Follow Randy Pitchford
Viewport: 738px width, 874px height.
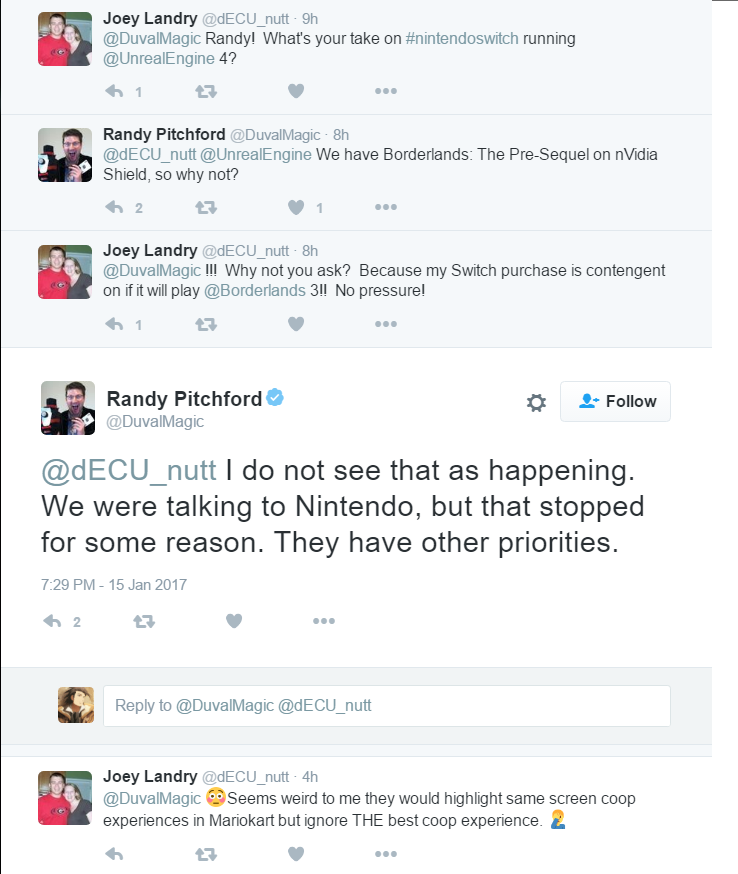[x=615, y=401]
